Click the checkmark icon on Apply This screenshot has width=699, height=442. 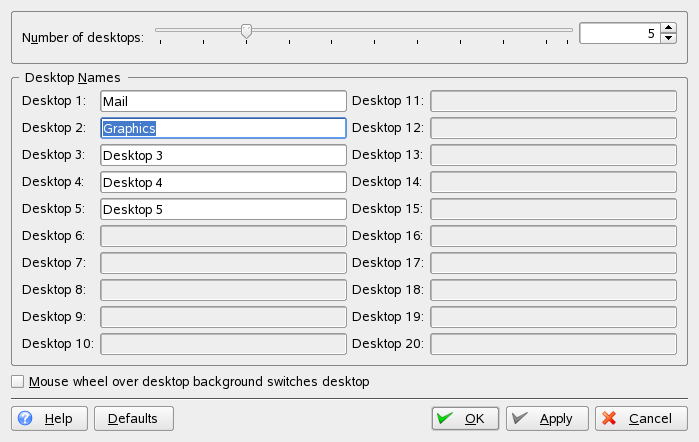520,418
